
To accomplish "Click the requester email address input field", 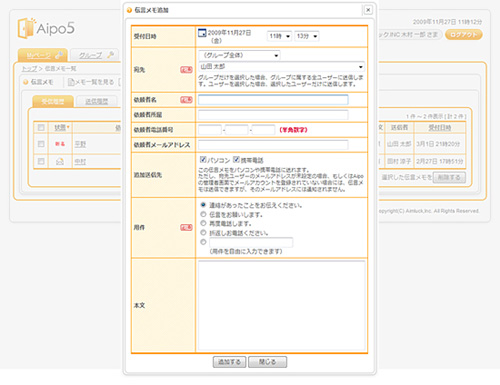I will 273,145.
